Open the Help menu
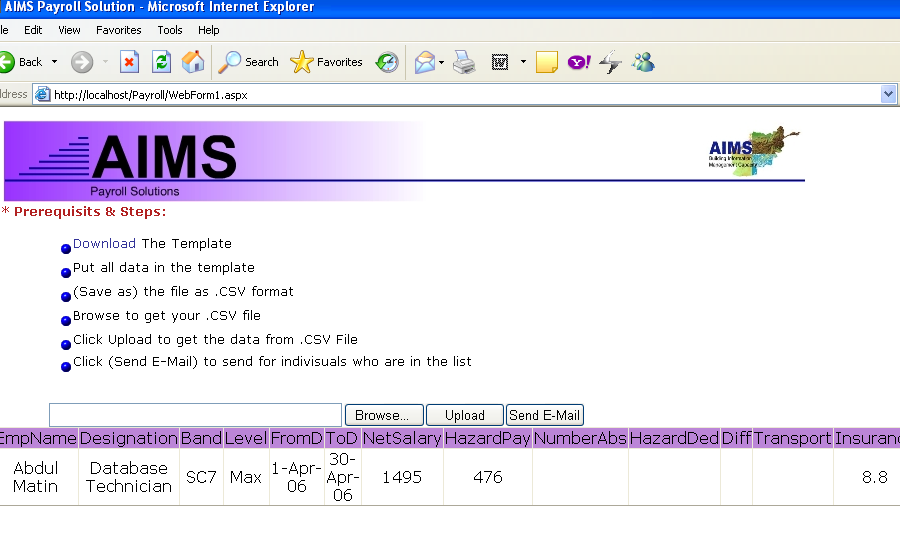The image size is (900, 555). click(208, 30)
